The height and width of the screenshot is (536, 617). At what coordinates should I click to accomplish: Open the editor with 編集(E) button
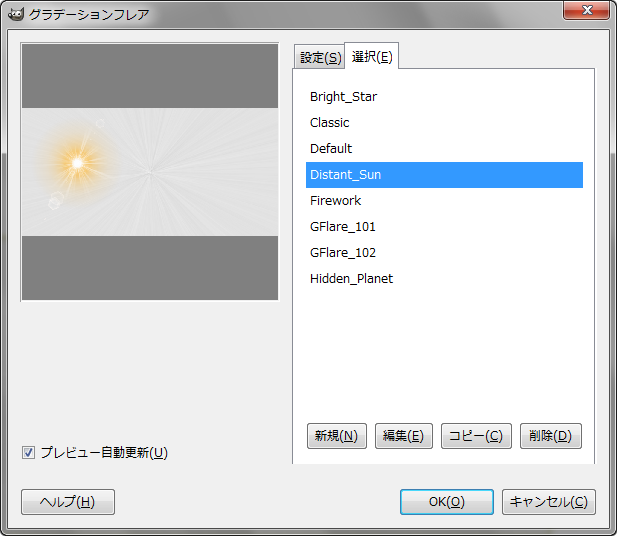tap(403, 436)
